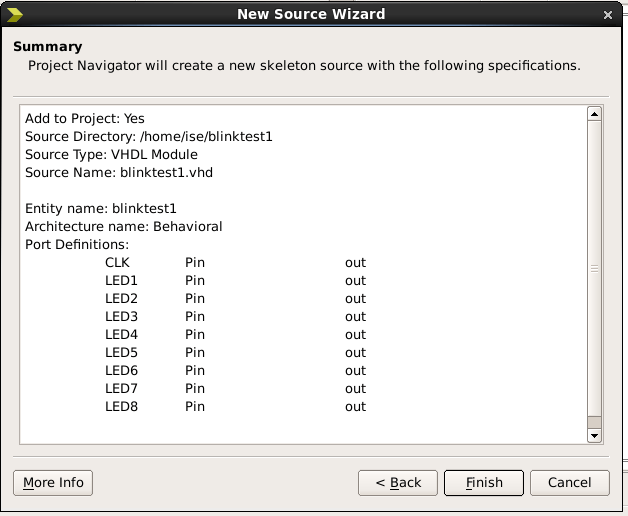Click the 'New Source Wizard' title bar

click(310, 14)
